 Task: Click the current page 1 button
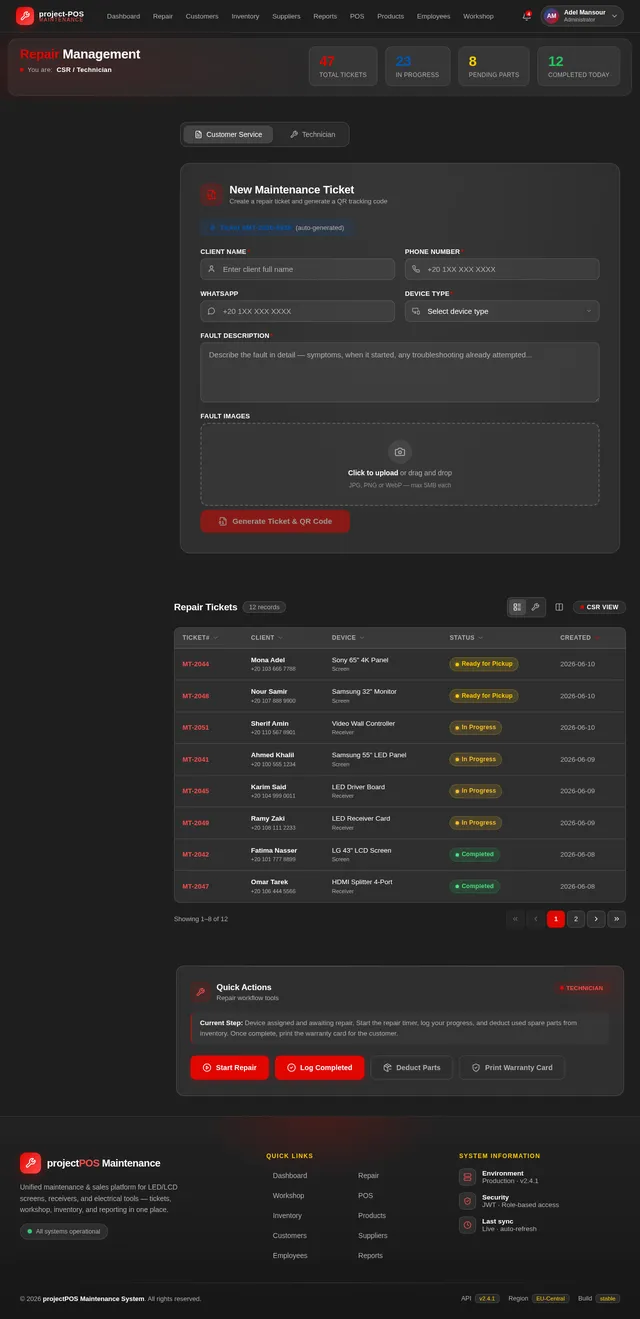point(556,919)
